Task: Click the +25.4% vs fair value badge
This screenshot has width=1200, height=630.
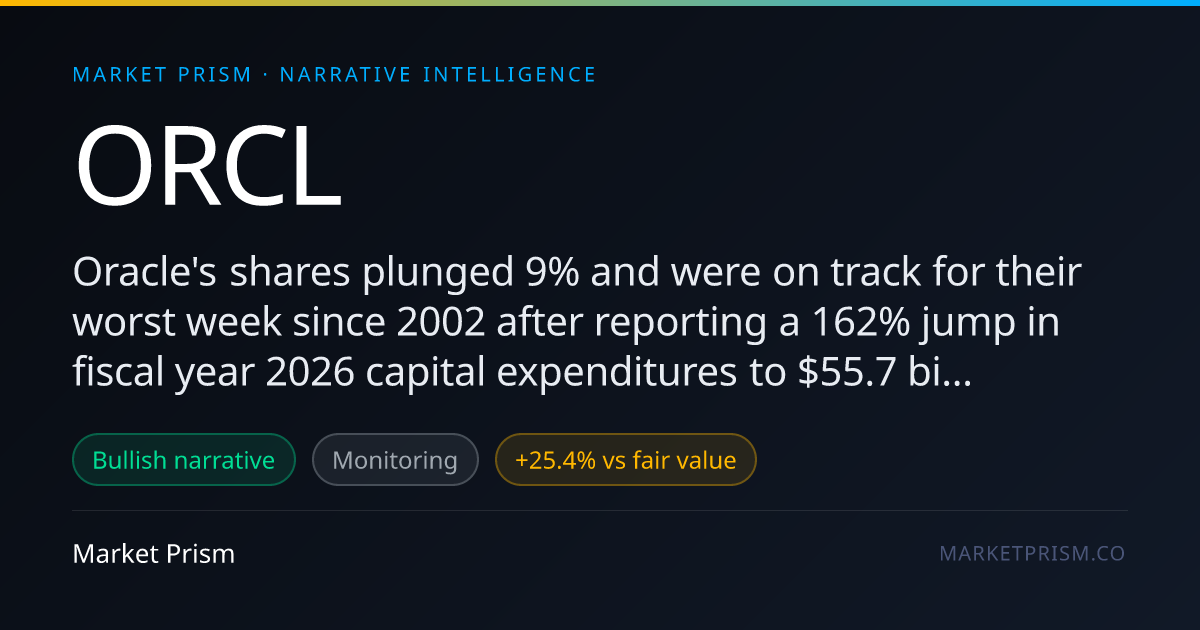Action: coord(626,460)
